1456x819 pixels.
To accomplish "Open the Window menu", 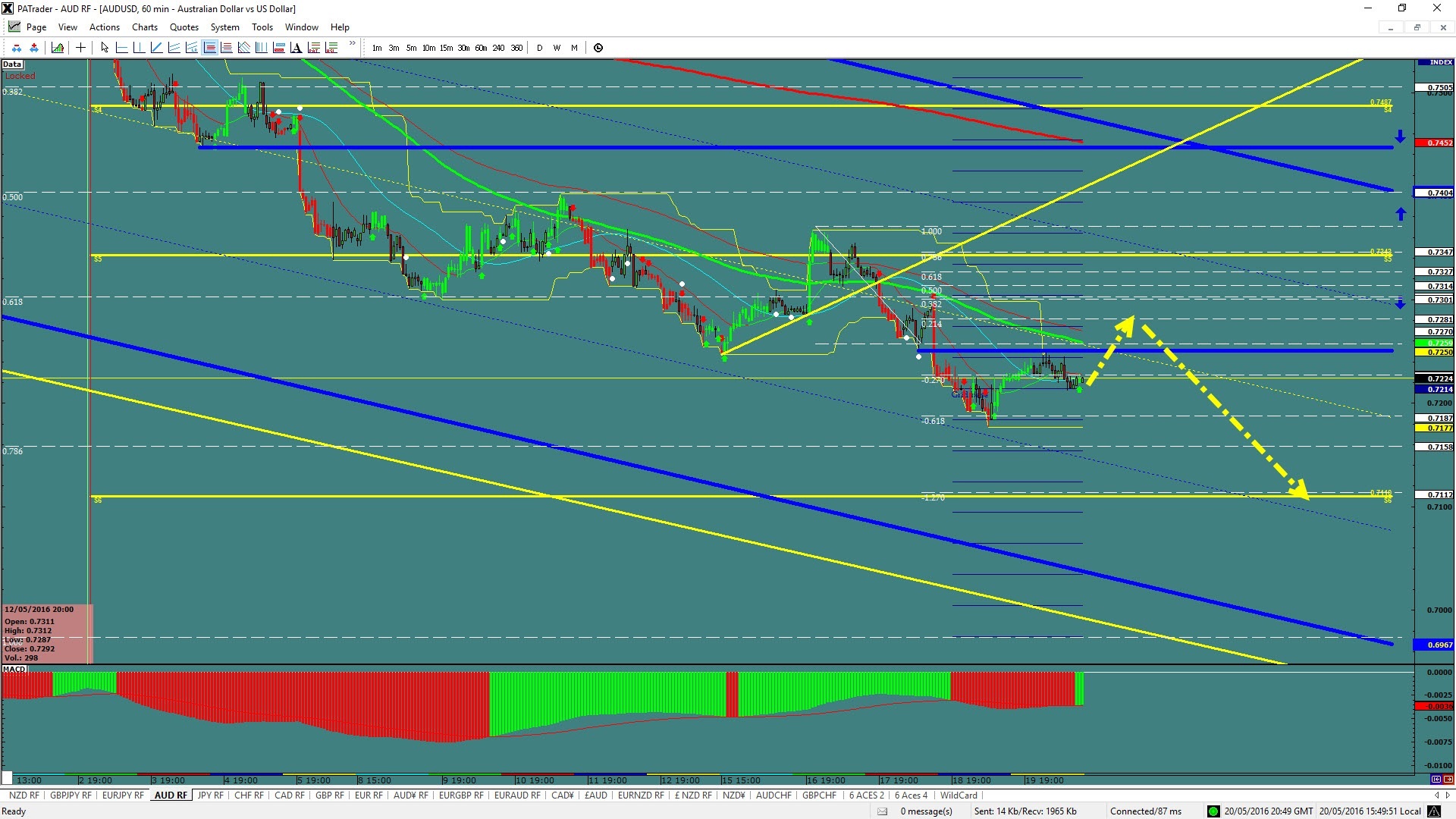I will (302, 27).
